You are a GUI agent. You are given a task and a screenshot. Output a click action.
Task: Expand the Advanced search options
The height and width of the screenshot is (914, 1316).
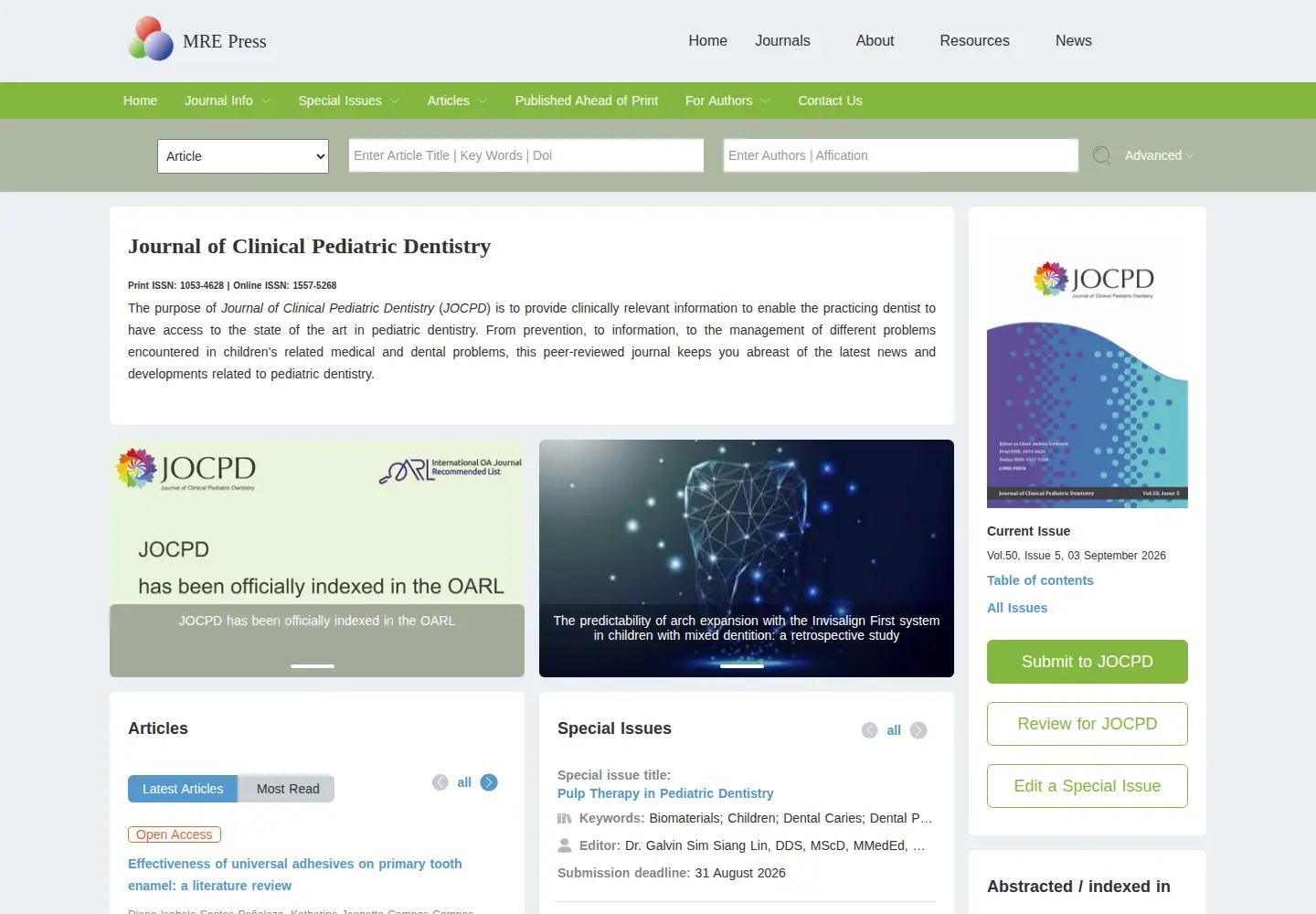(x=1159, y=155)
